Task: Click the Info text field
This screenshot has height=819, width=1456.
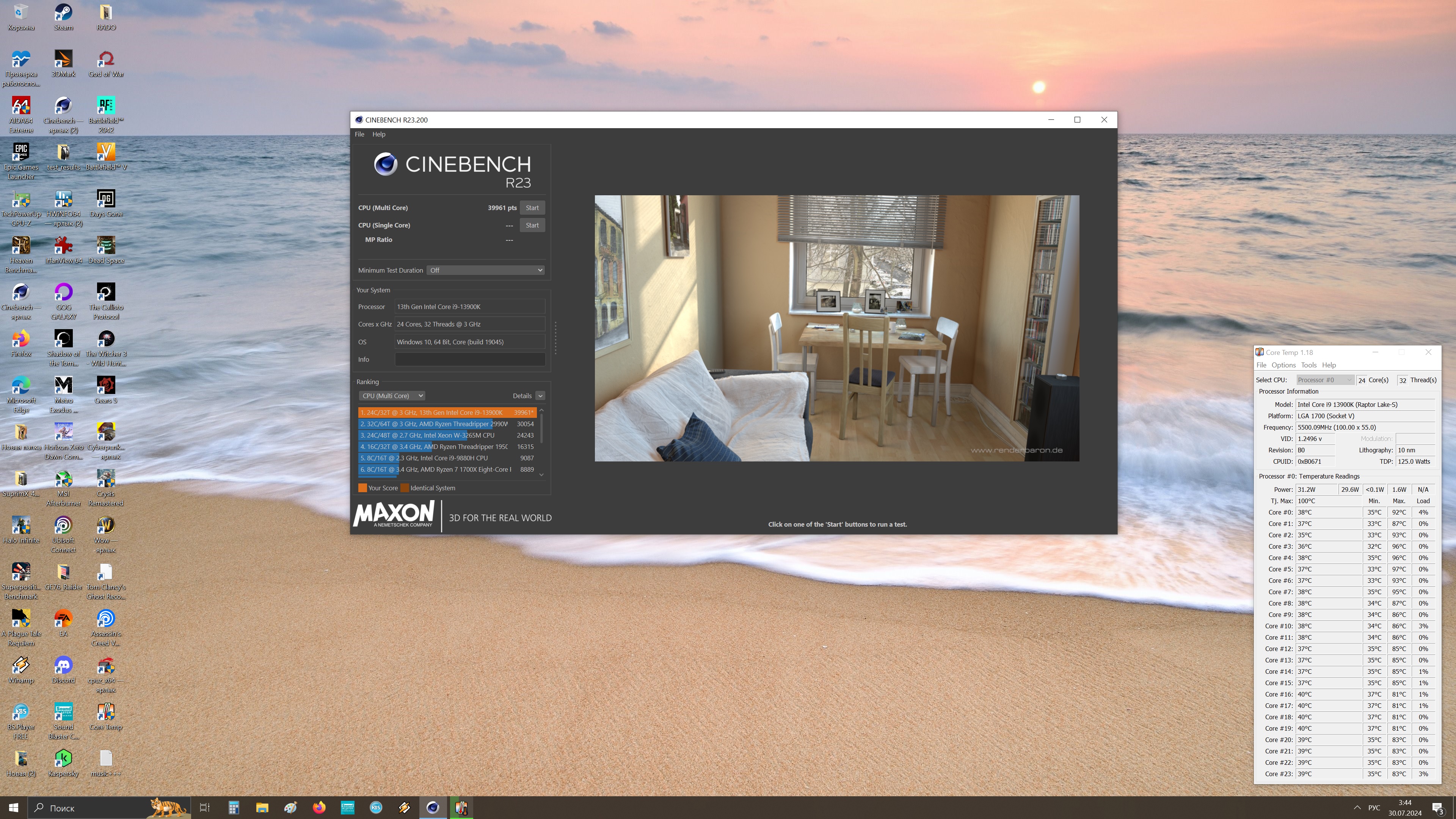Action: pos(469,359)
